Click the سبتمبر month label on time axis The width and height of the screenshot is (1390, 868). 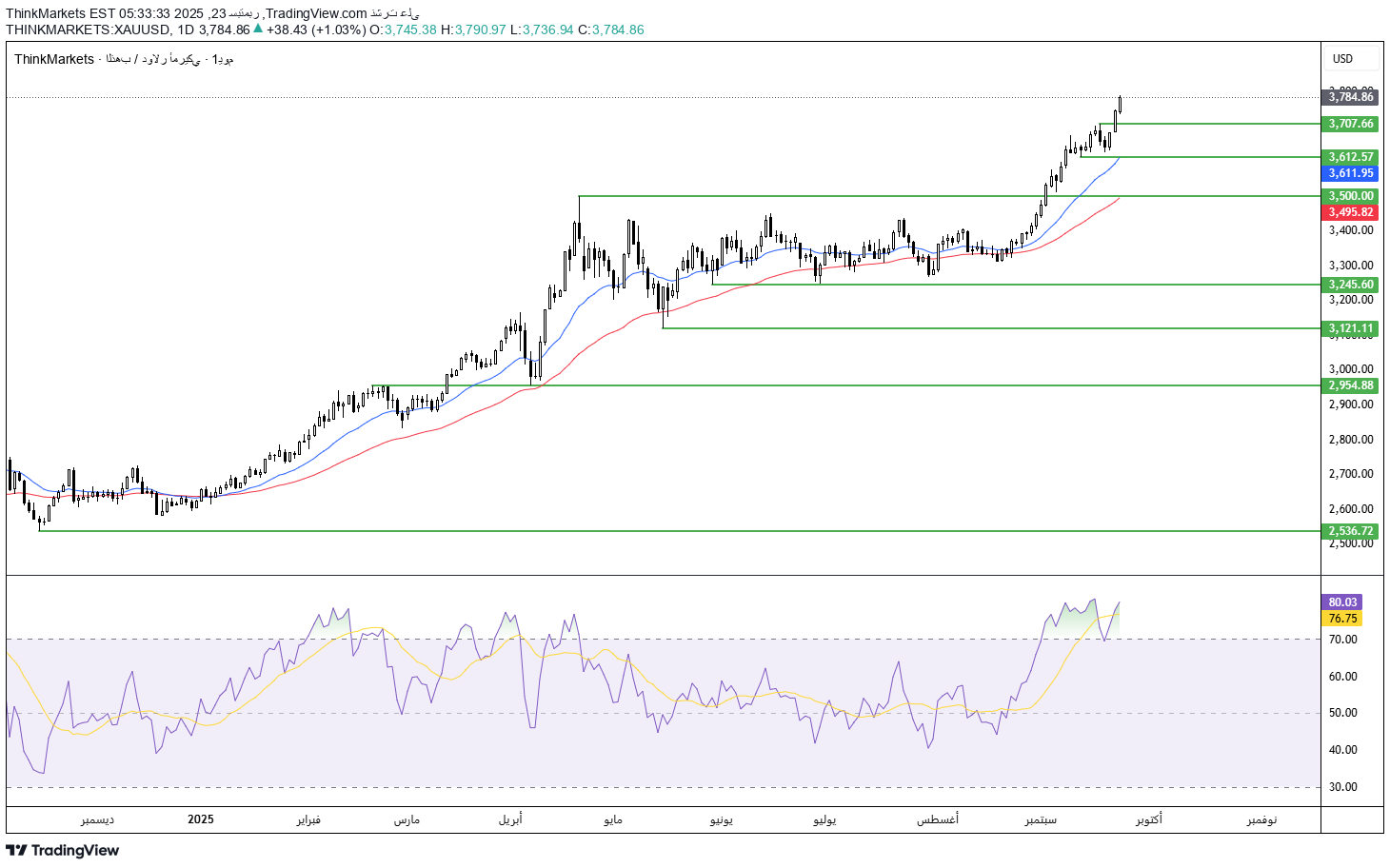click(x=1041, y=819)
